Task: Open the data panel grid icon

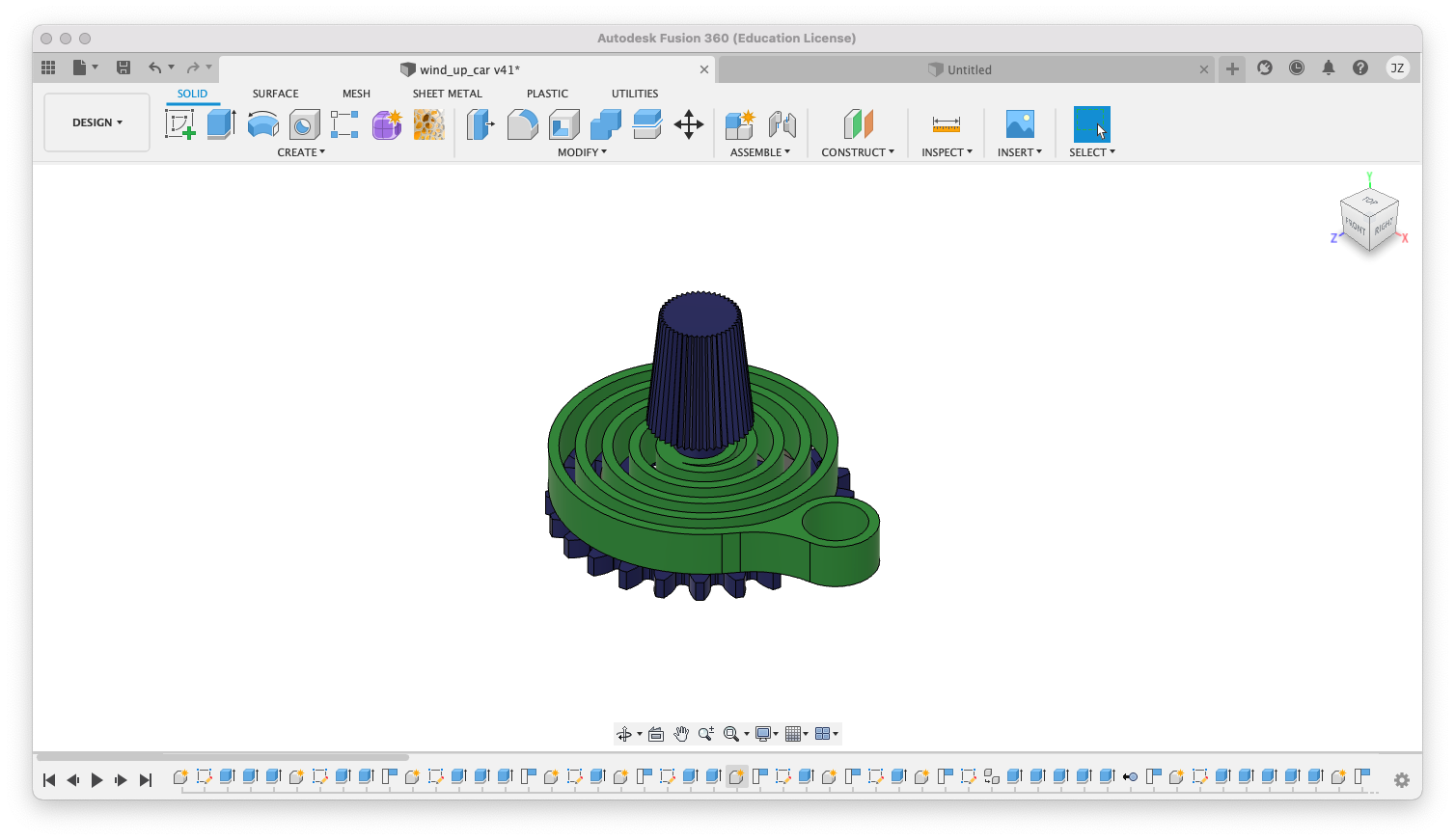Action: (x=48, y=68)
